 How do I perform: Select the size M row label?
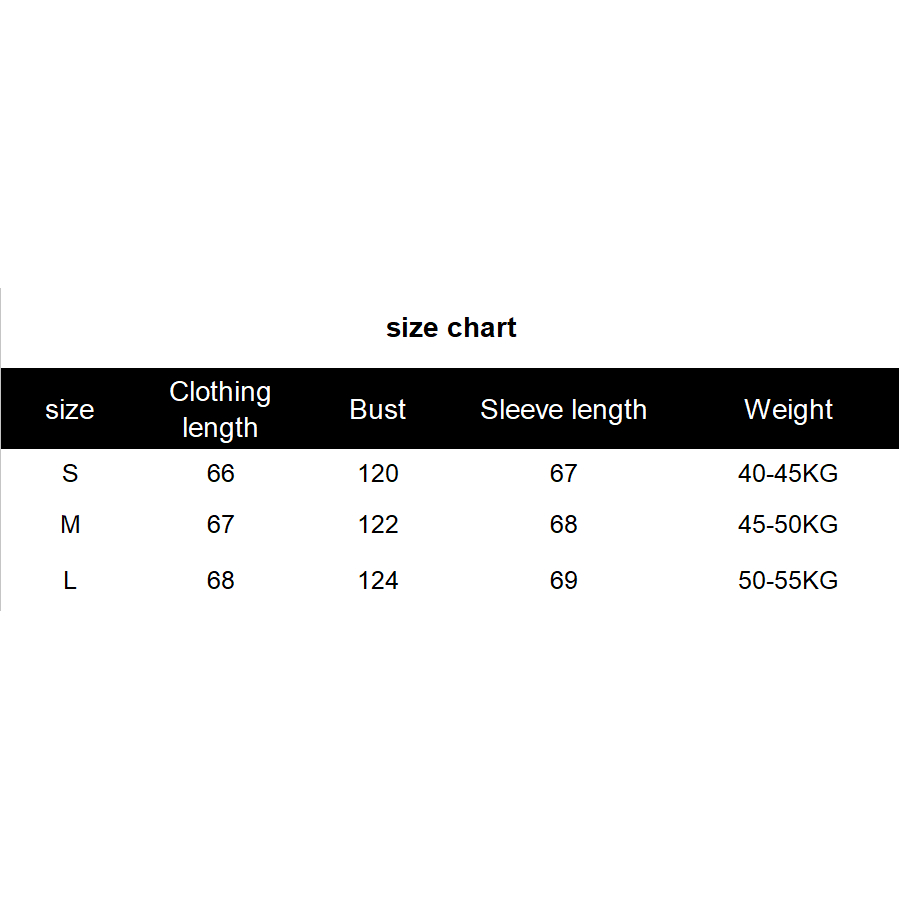point(70,525)
